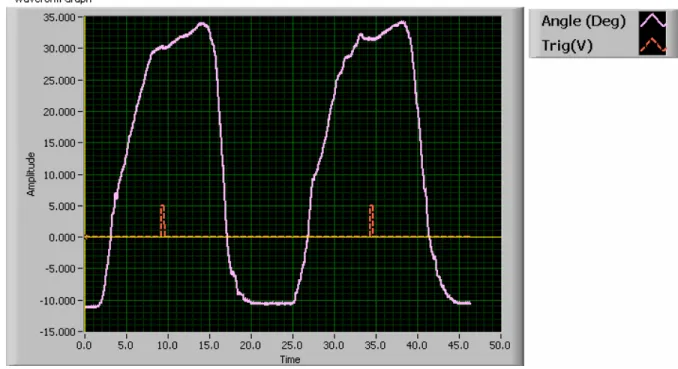Click the 20.0 x-axis tick label
The image size is (678, 369).
coord(250,346)
